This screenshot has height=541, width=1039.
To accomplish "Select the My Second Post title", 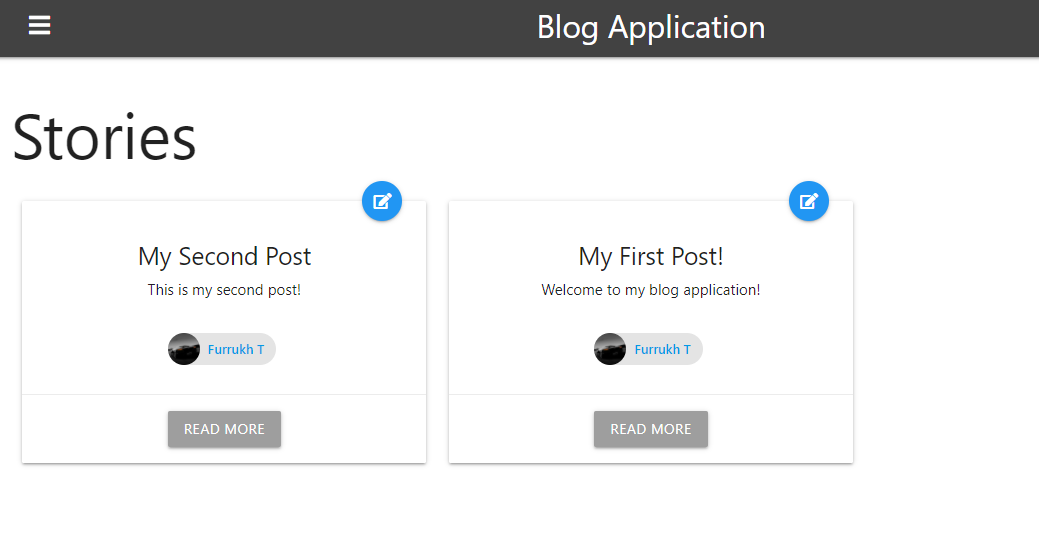I will pyautogui.click(x=224, y=257).
